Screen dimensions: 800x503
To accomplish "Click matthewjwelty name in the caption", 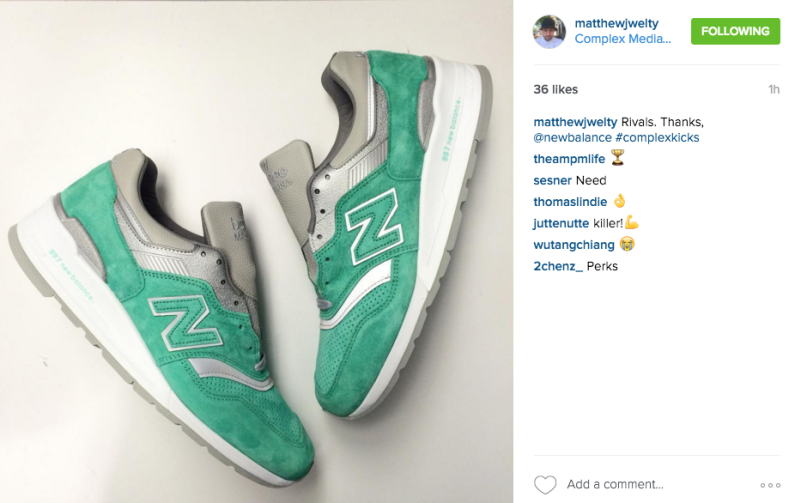I will click(x=575, y=122).
